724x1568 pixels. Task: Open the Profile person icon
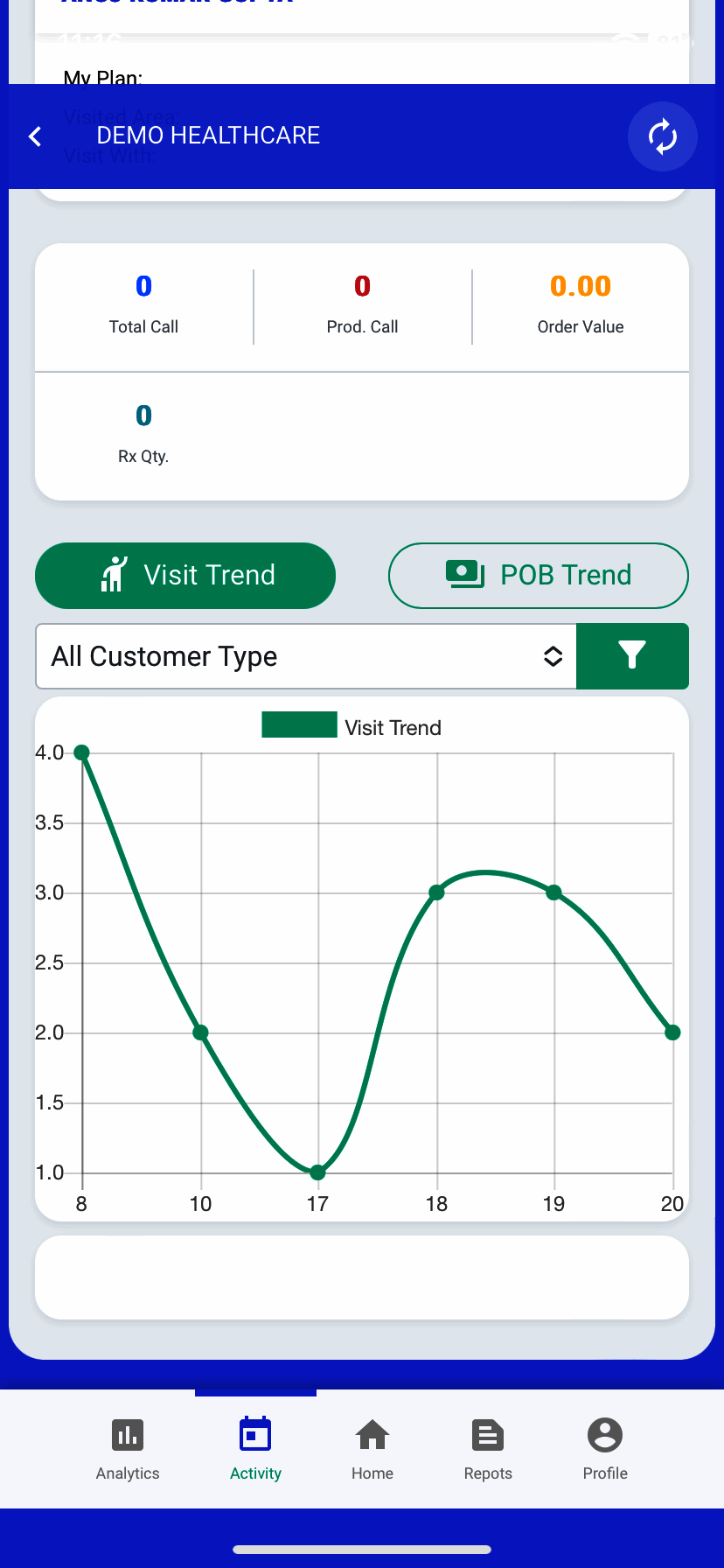(x=605, y=1435)
